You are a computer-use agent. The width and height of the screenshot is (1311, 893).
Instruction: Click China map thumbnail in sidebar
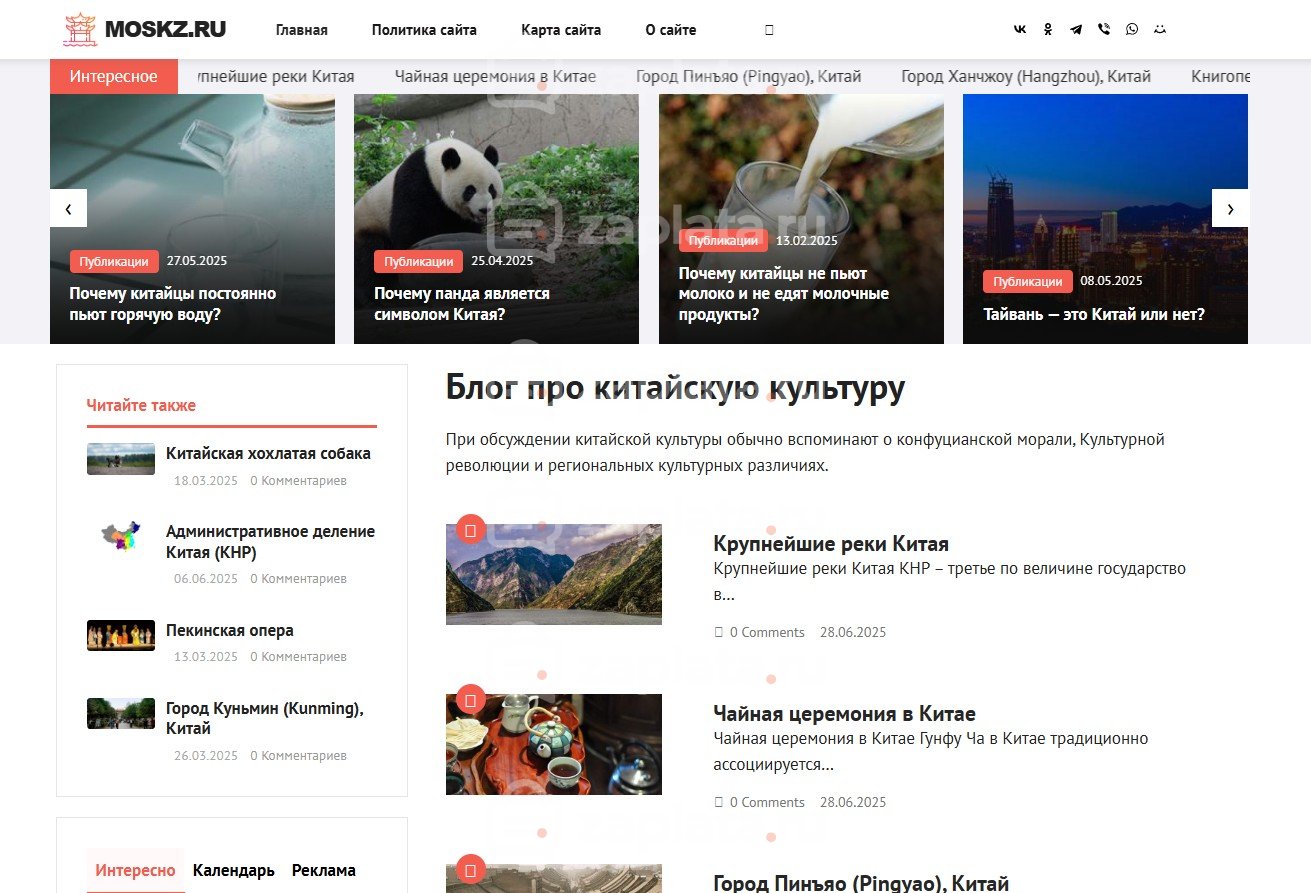(x=121, y=537)
